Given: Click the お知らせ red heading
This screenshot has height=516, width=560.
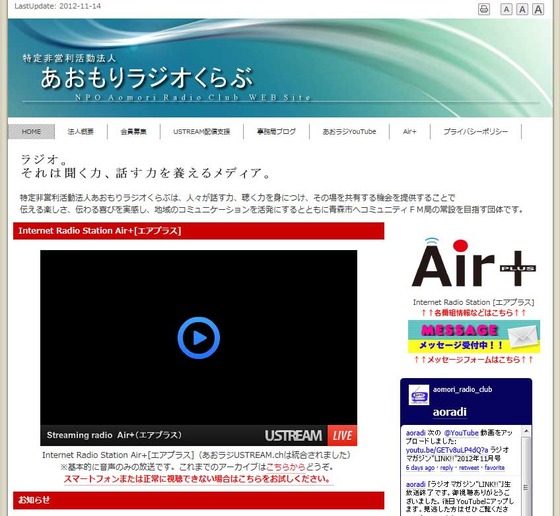Looking at the screenshot, I should [x=199, y=500].
